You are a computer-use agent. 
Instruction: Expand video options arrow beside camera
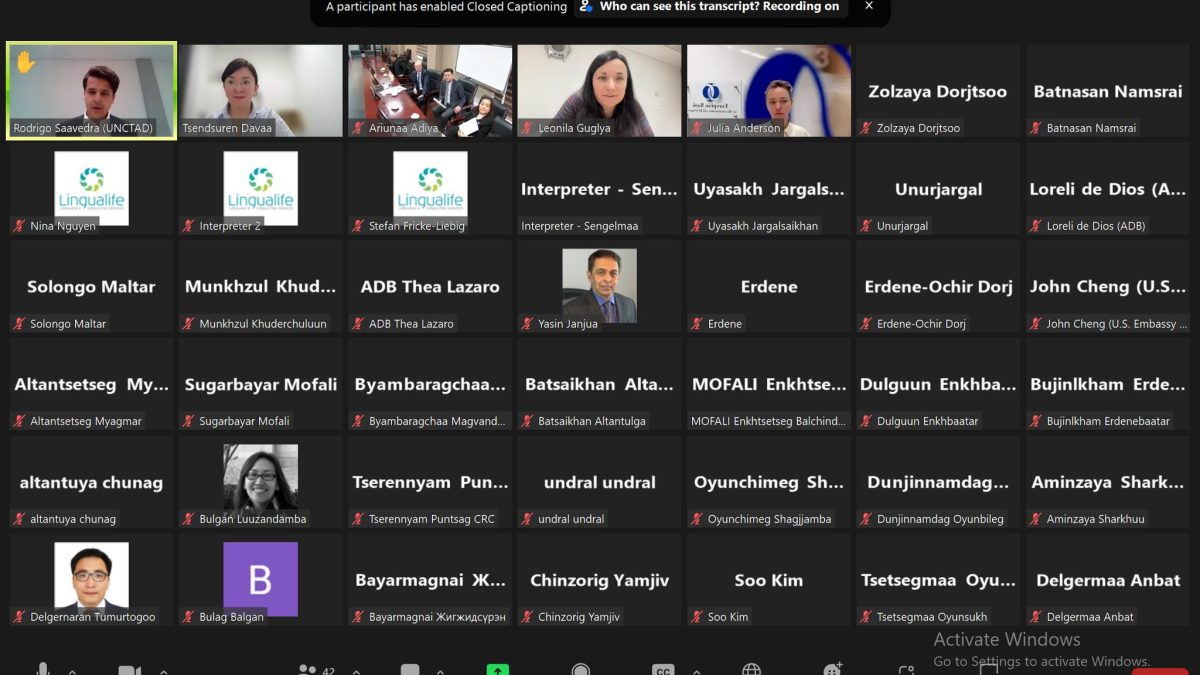click(163, 671)
